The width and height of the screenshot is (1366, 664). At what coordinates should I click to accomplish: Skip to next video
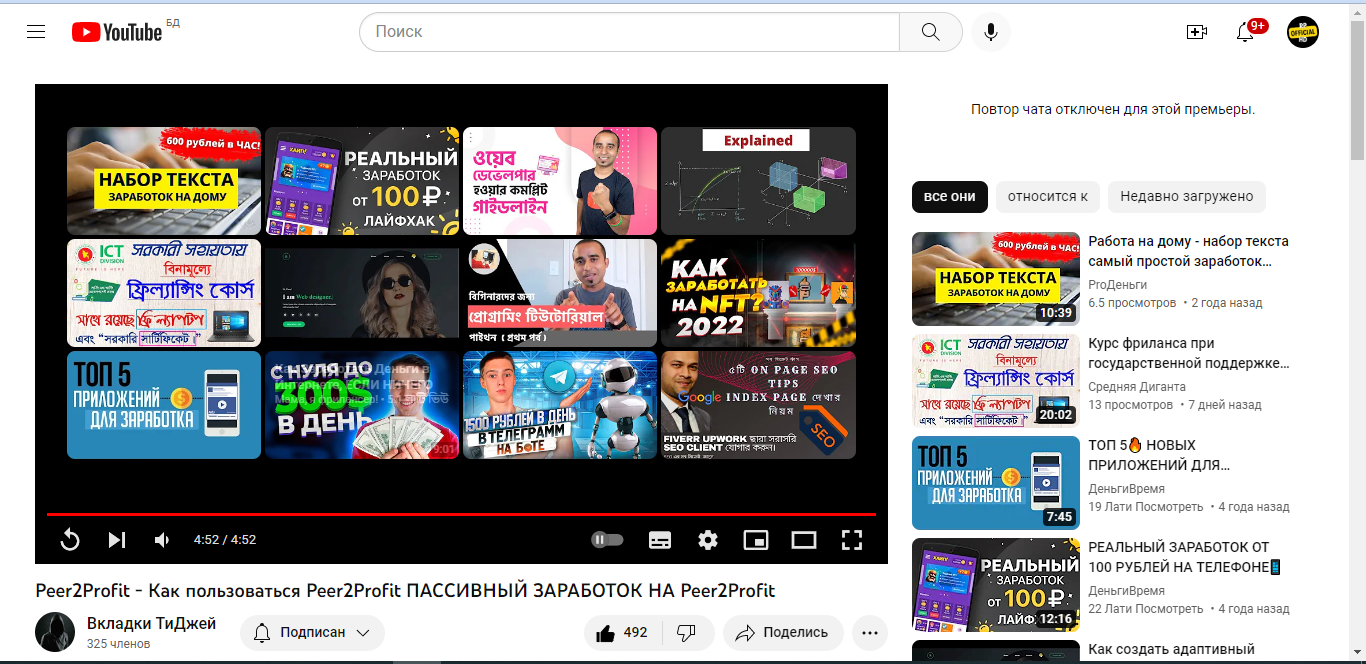[x=117, y=540]
